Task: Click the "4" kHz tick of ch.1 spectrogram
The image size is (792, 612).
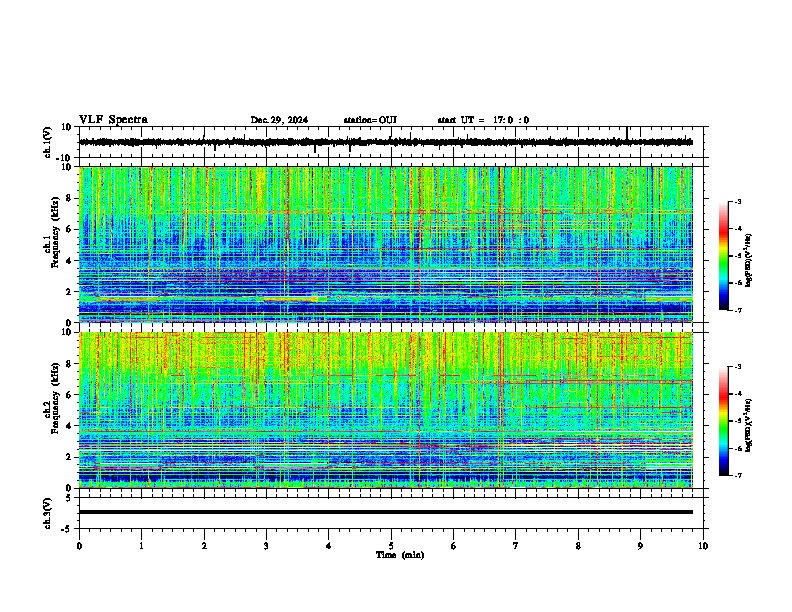Action: pos(69,261)
